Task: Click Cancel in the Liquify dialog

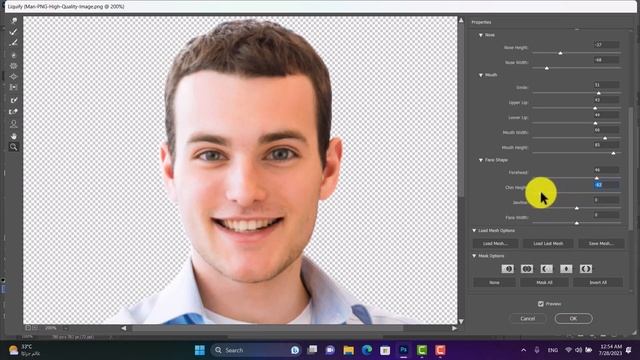Action: (528, 318)
